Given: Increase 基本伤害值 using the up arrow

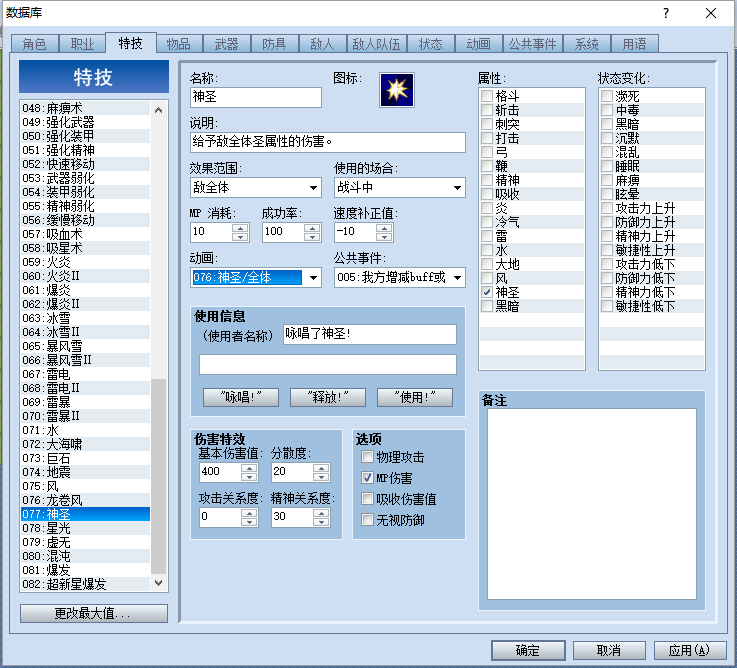Looking at the screenshot, I should [x=249, y=467].
